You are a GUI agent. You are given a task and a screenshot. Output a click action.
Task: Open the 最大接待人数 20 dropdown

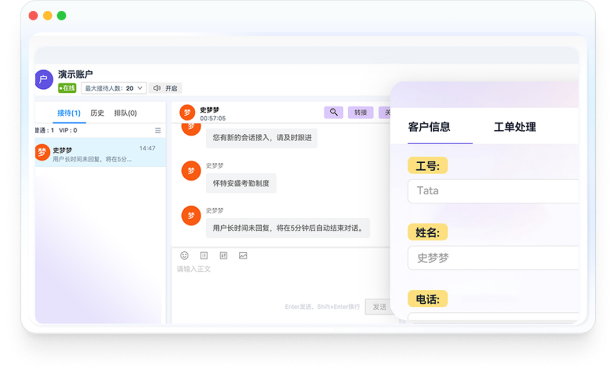[114, 88]
